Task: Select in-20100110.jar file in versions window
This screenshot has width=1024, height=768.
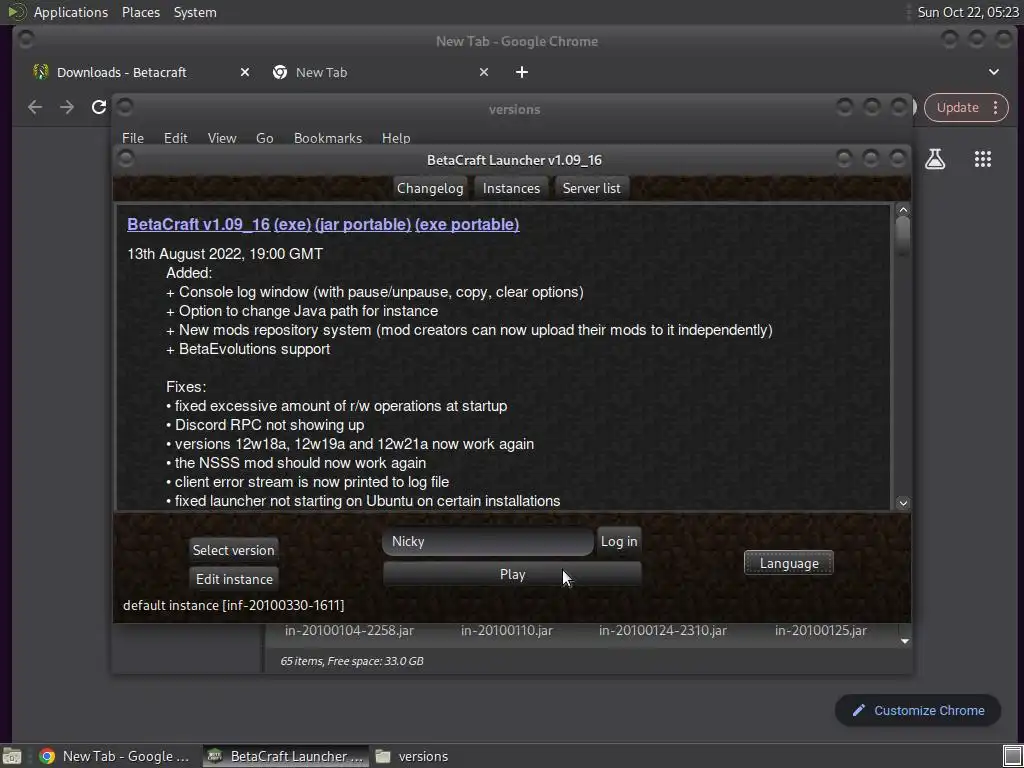Action: [507, 630]
